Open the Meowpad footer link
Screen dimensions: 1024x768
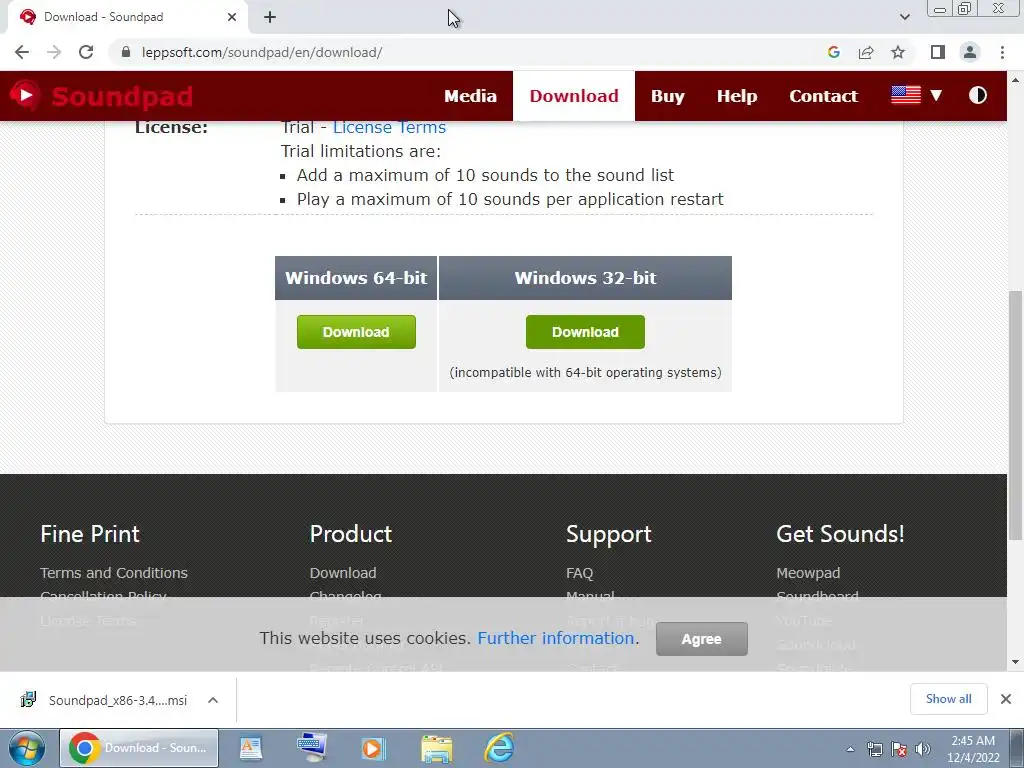tap(808, 573)
